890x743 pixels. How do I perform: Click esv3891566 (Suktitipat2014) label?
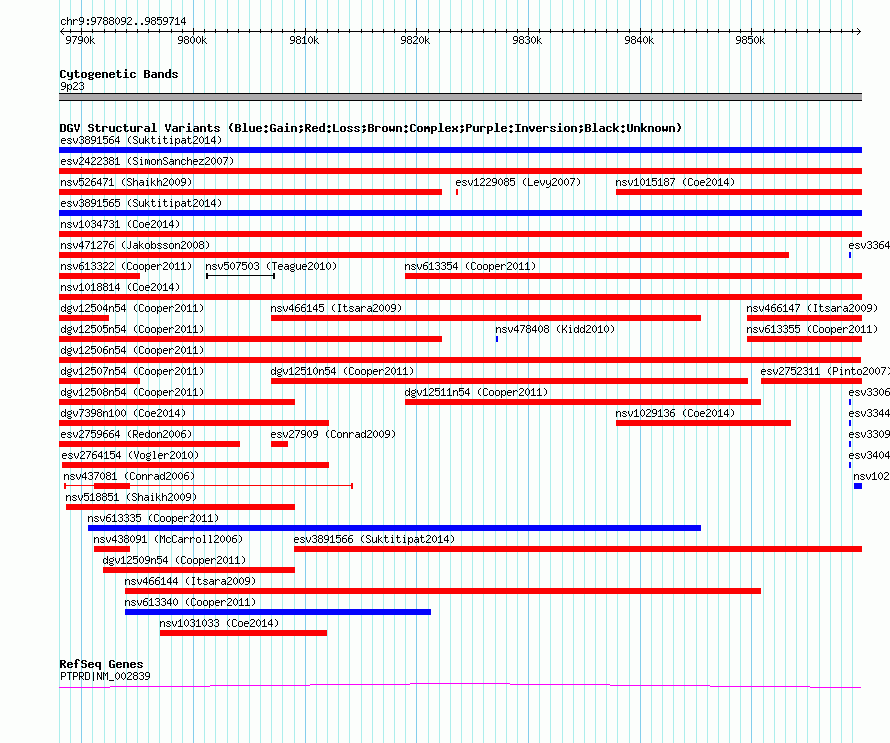[374, 539]
